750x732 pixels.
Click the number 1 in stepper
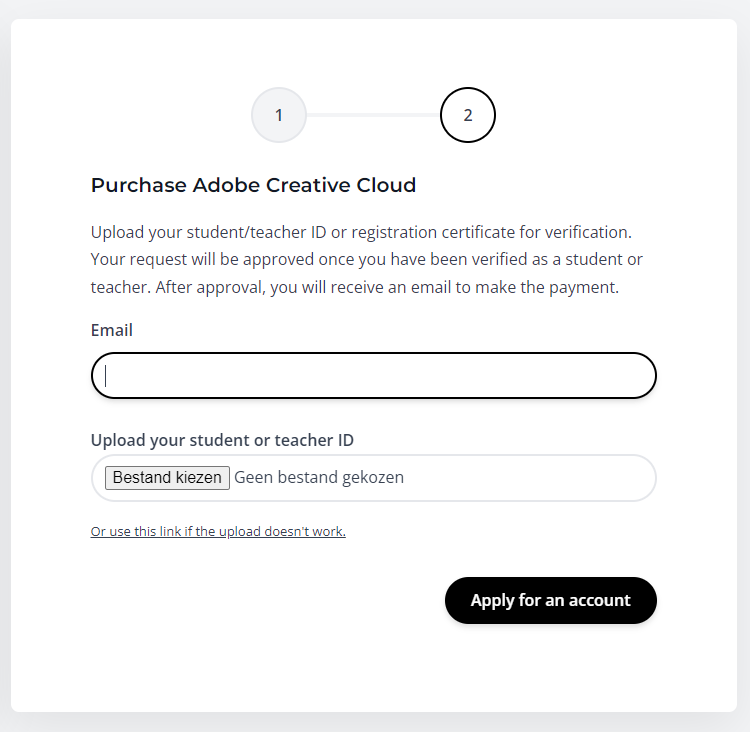click(x=279, y=115)
